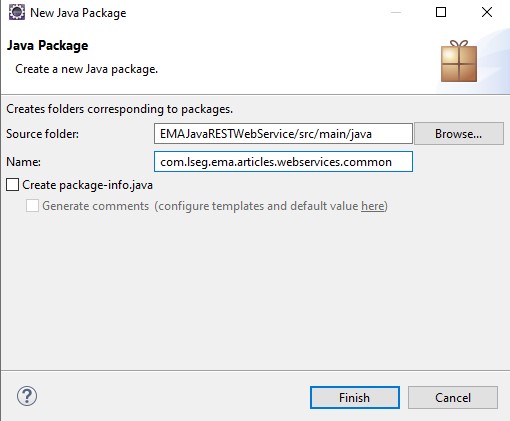Click the 'Java Package' bold heading

[x=47, y=46]
